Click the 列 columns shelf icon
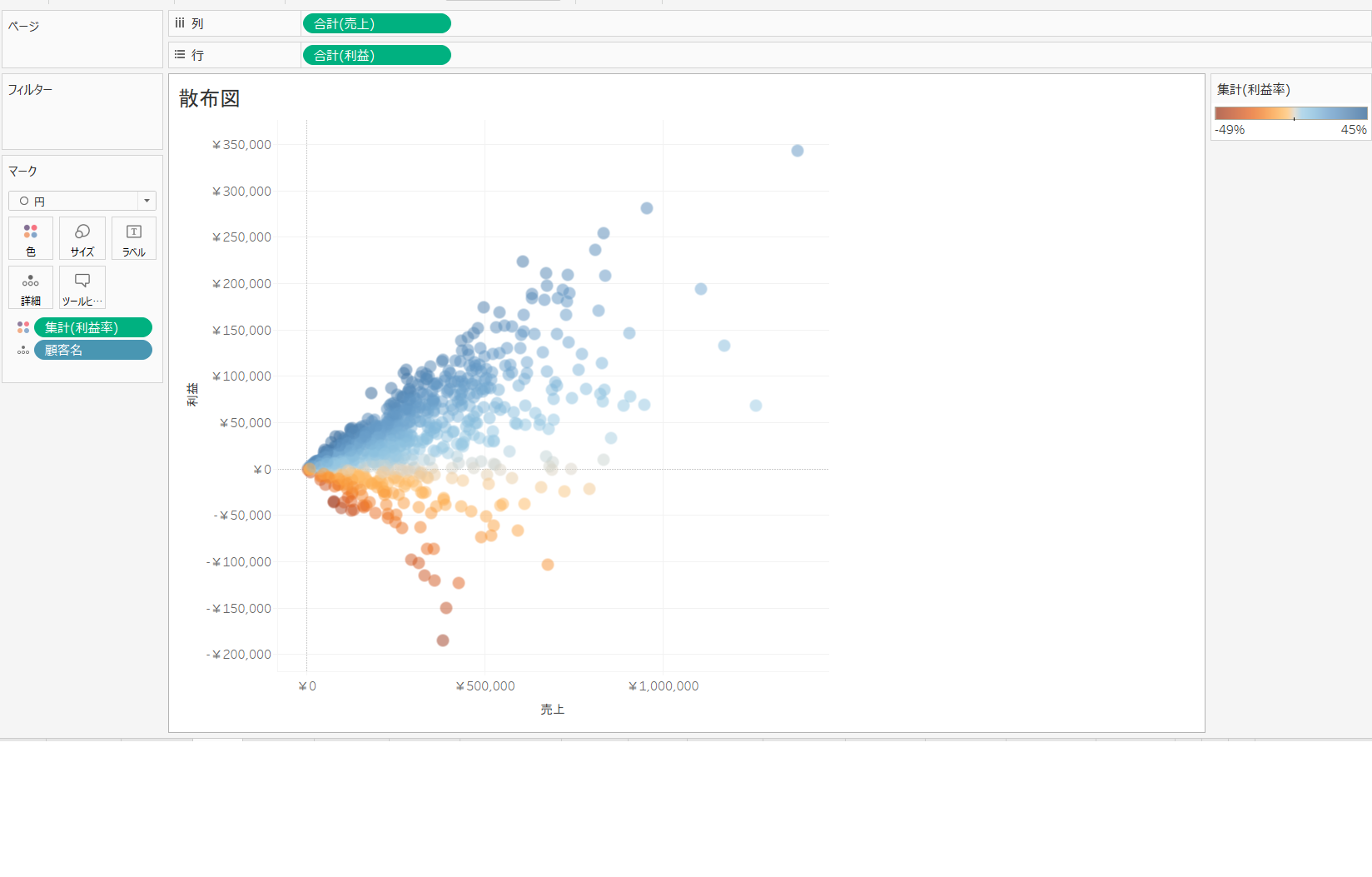The width and height of the screenshot is (1372, 877). 180,23
